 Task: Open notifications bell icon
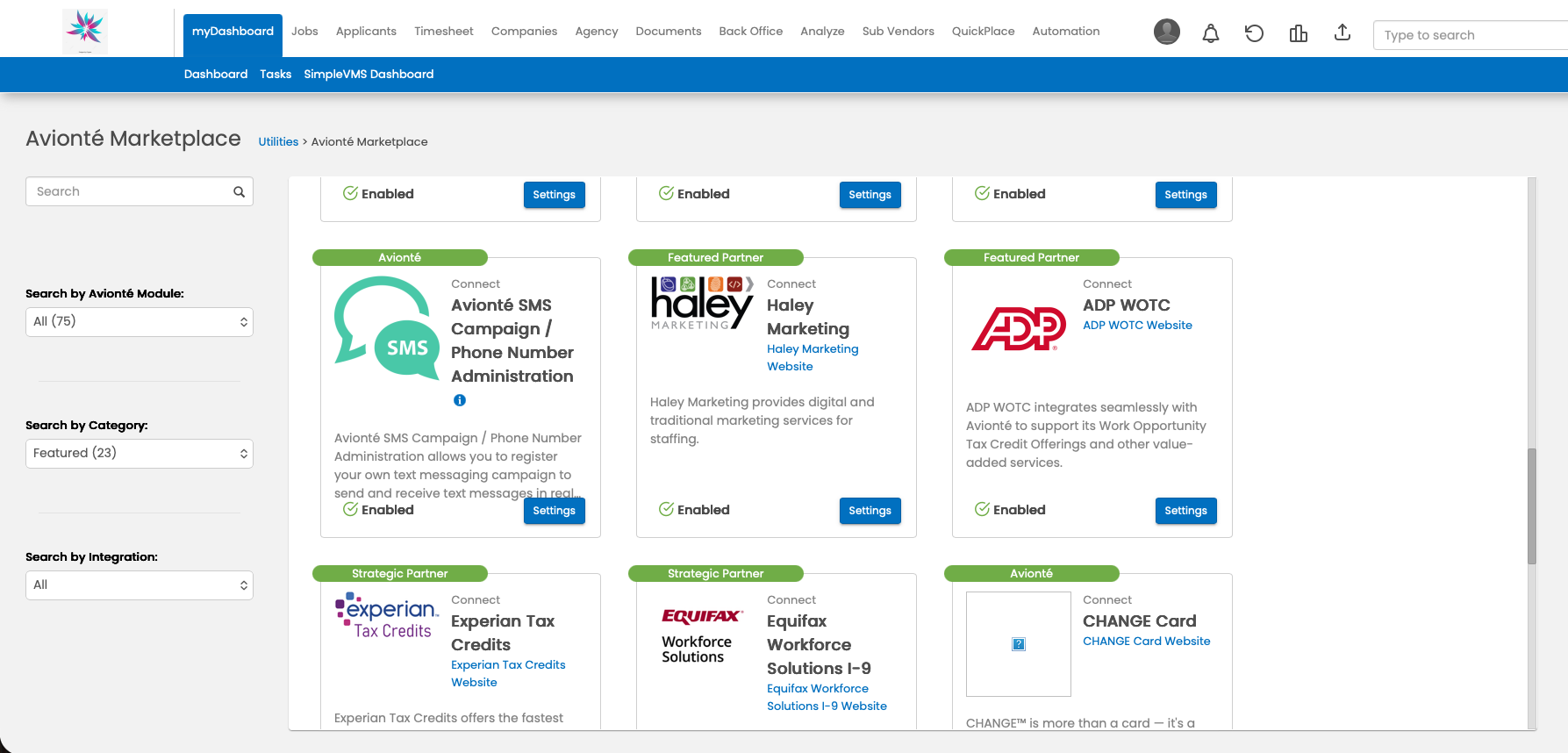coord(1210,33)
